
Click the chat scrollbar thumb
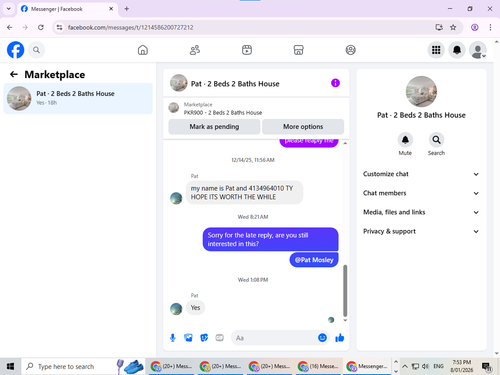345,291
